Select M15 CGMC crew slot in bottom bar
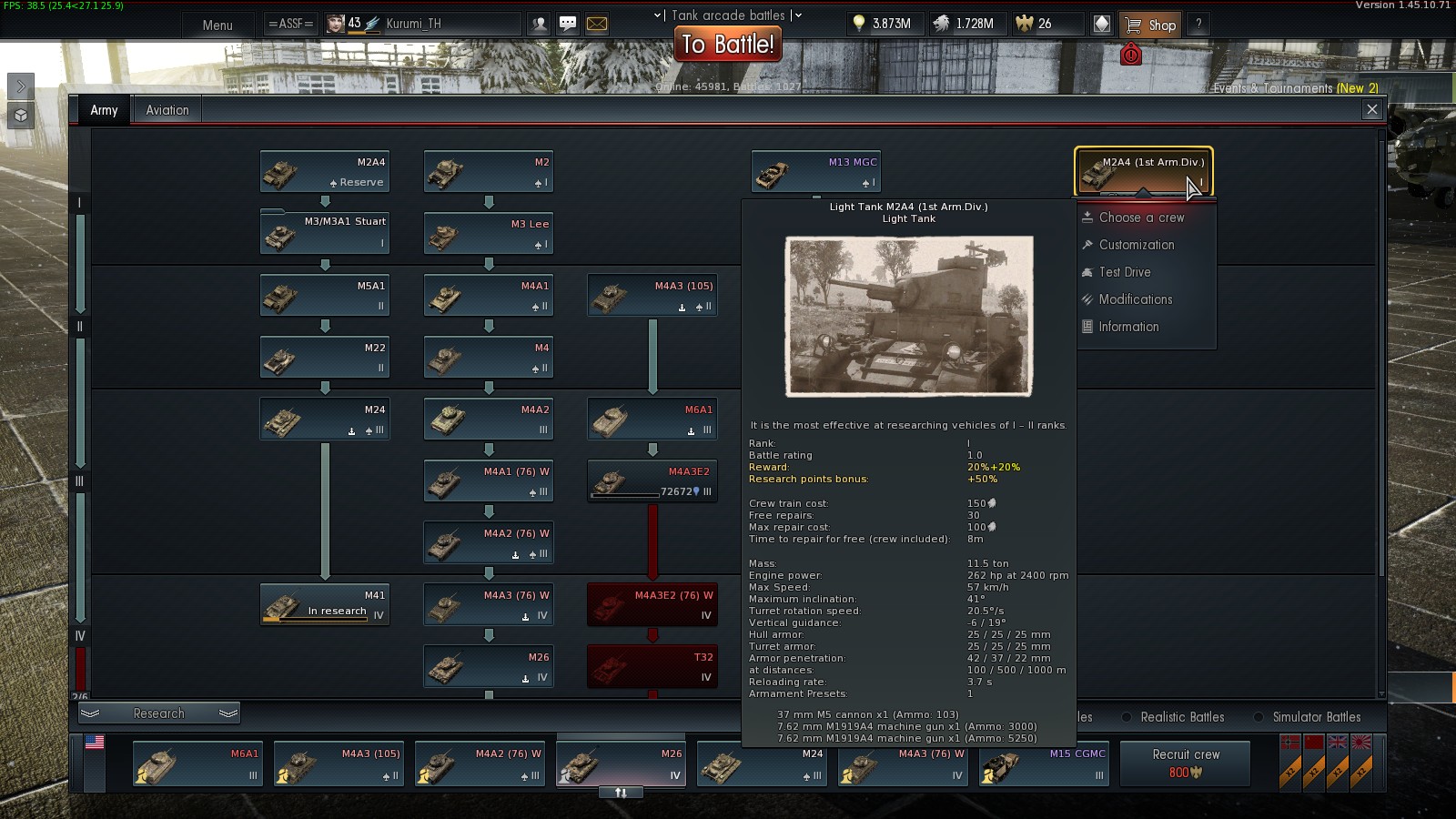The image size is (1456, 819). click(1044, 763)
